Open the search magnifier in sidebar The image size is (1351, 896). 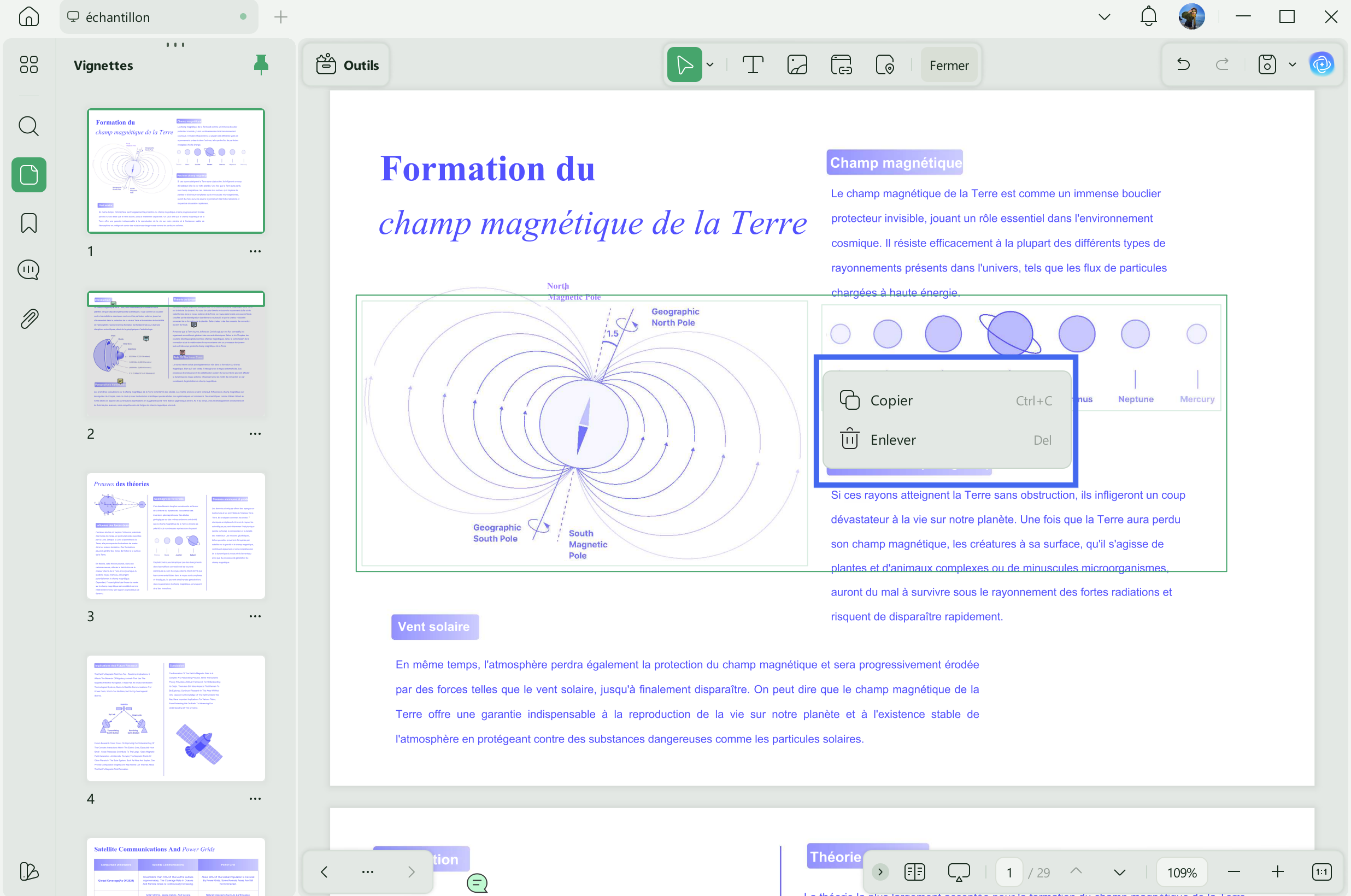[x=28, y=126]
